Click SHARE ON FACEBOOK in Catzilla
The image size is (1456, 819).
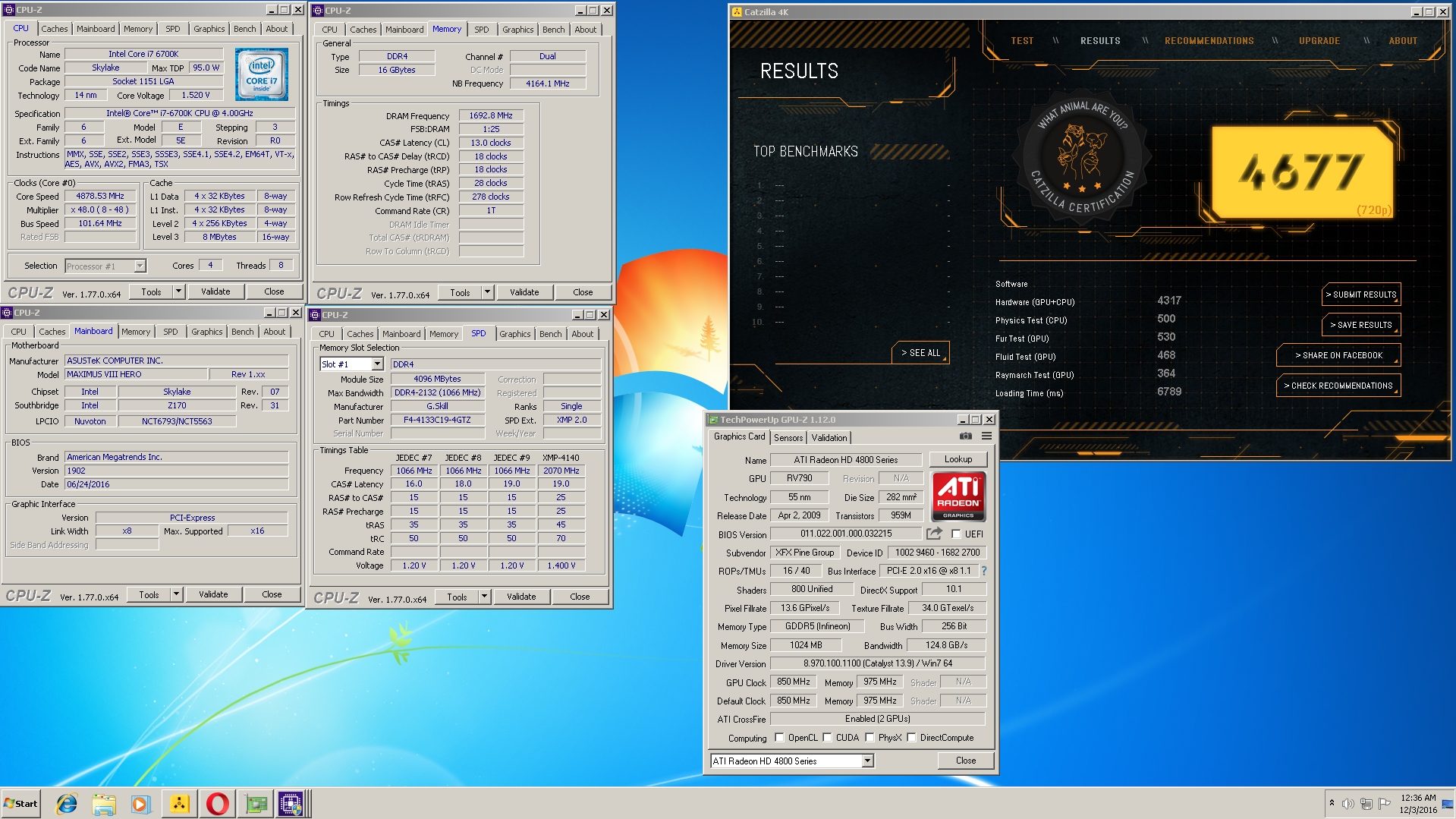[1338, 355]
